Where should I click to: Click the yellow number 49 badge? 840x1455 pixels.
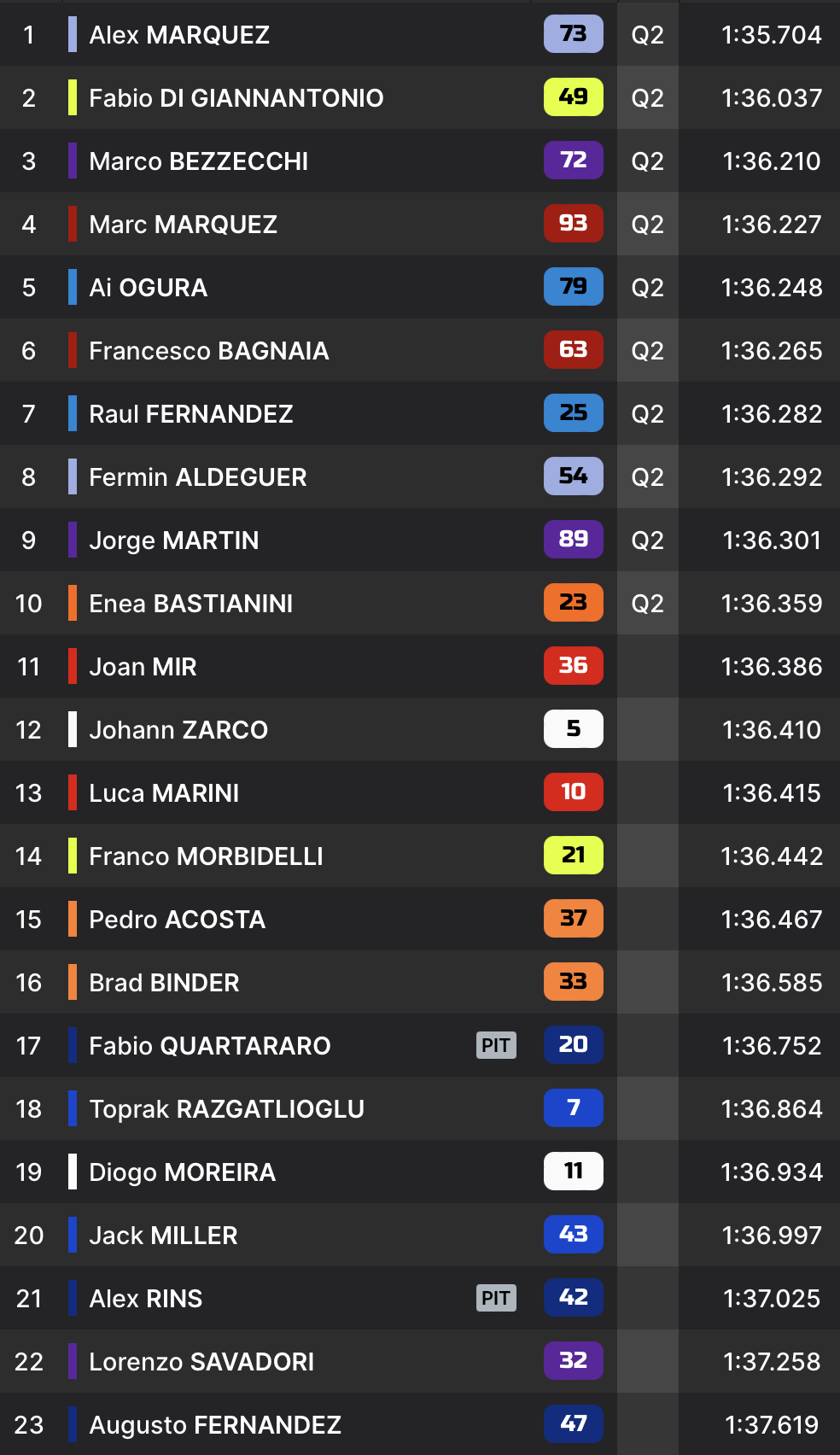(573, 97)
